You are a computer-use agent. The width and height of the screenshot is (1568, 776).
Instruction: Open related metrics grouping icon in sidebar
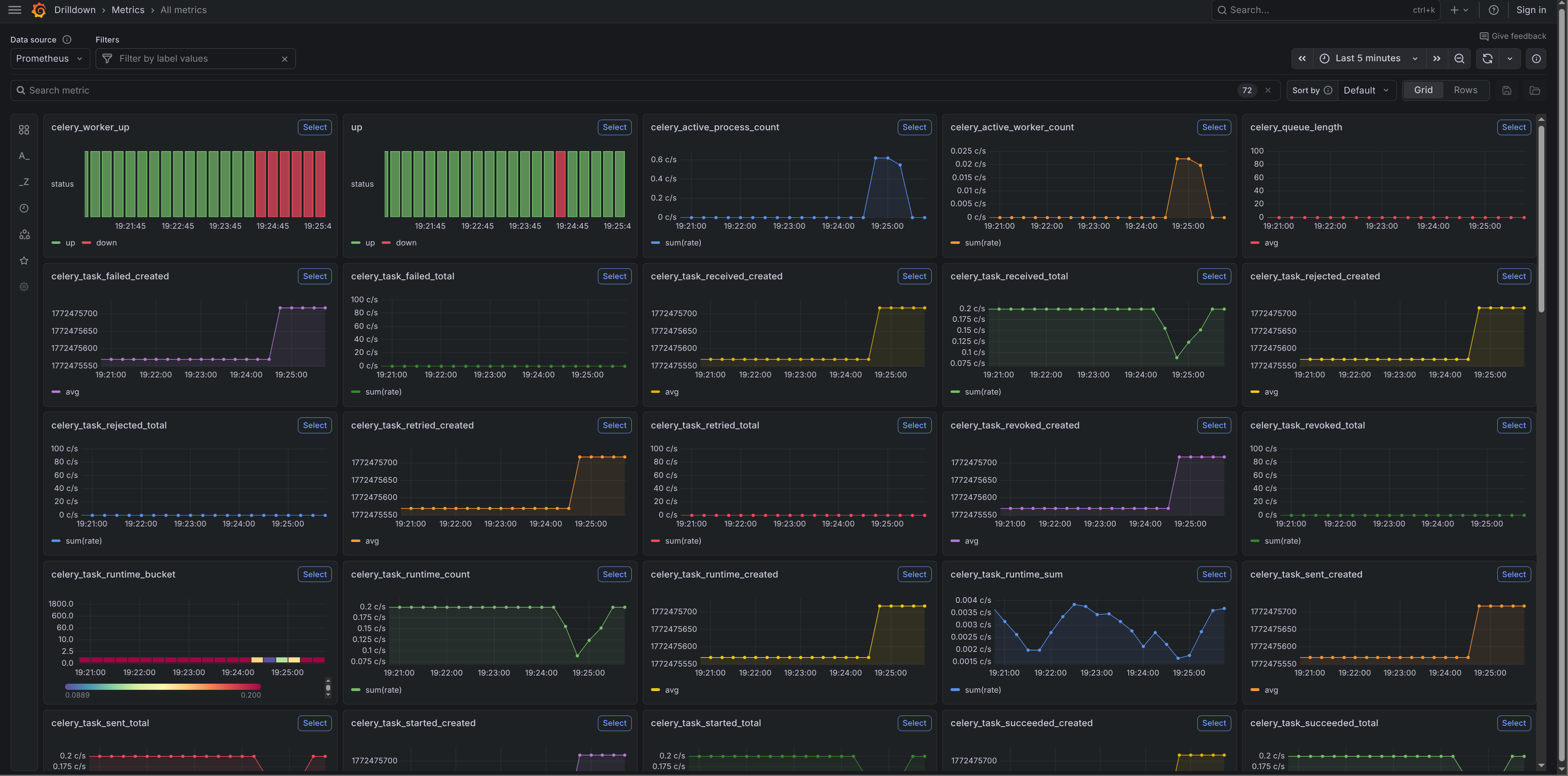[24, 234]
